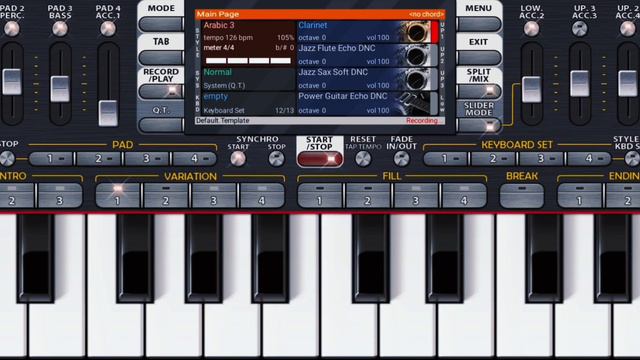The height and width of the screenshot is (360, 640).
Task: Click the tempo 126 bpm value
Action: (228, 38)
